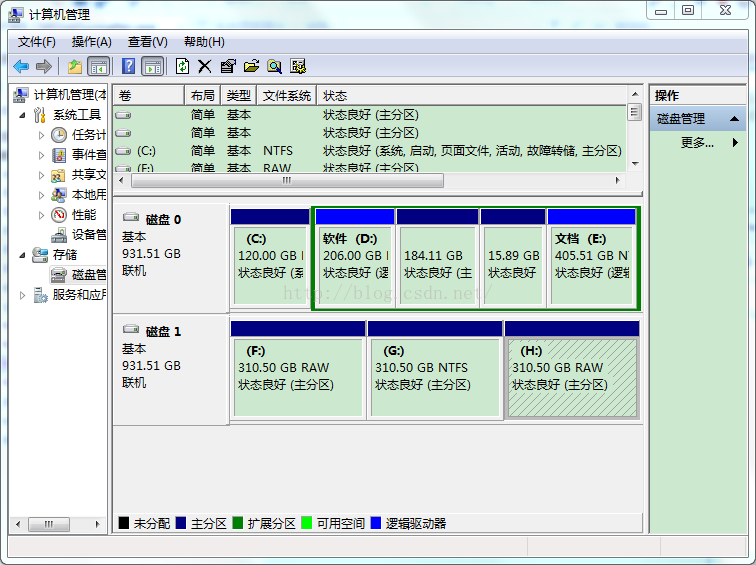Expand the 事件查看器 tree node
This screenshot has width=756, height=565.
click(x=41, y=155)
